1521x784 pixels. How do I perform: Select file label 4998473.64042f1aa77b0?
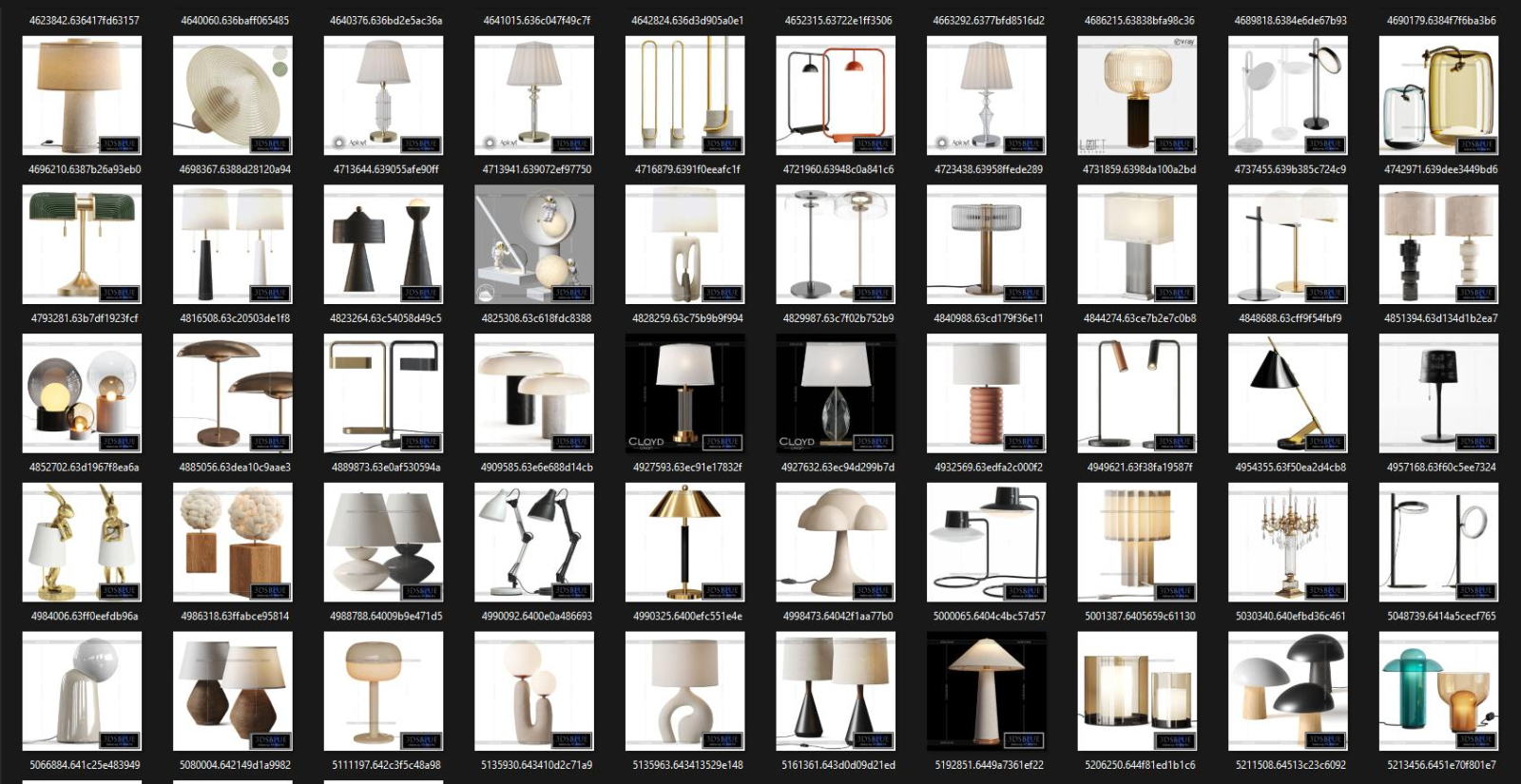838,616
